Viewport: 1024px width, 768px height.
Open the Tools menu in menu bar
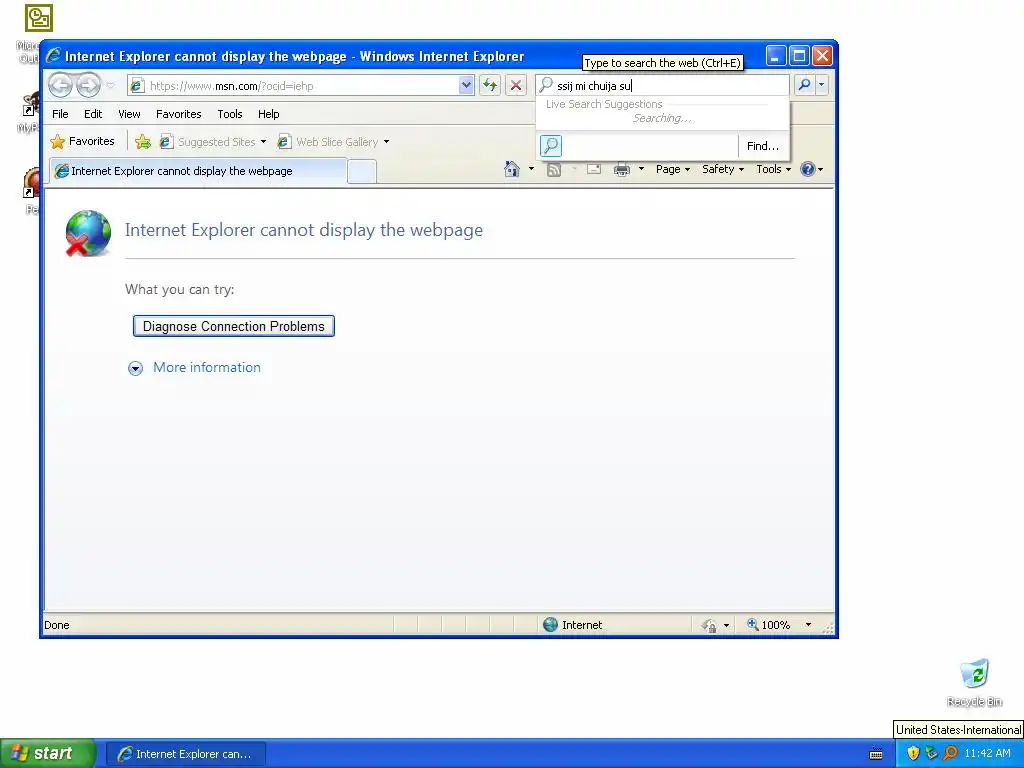click(x=230, y=114)
